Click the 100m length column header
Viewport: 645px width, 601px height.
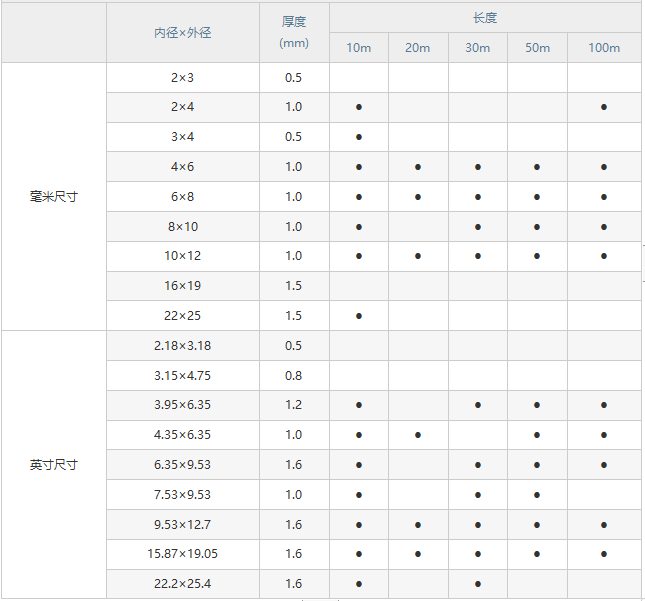604,48
